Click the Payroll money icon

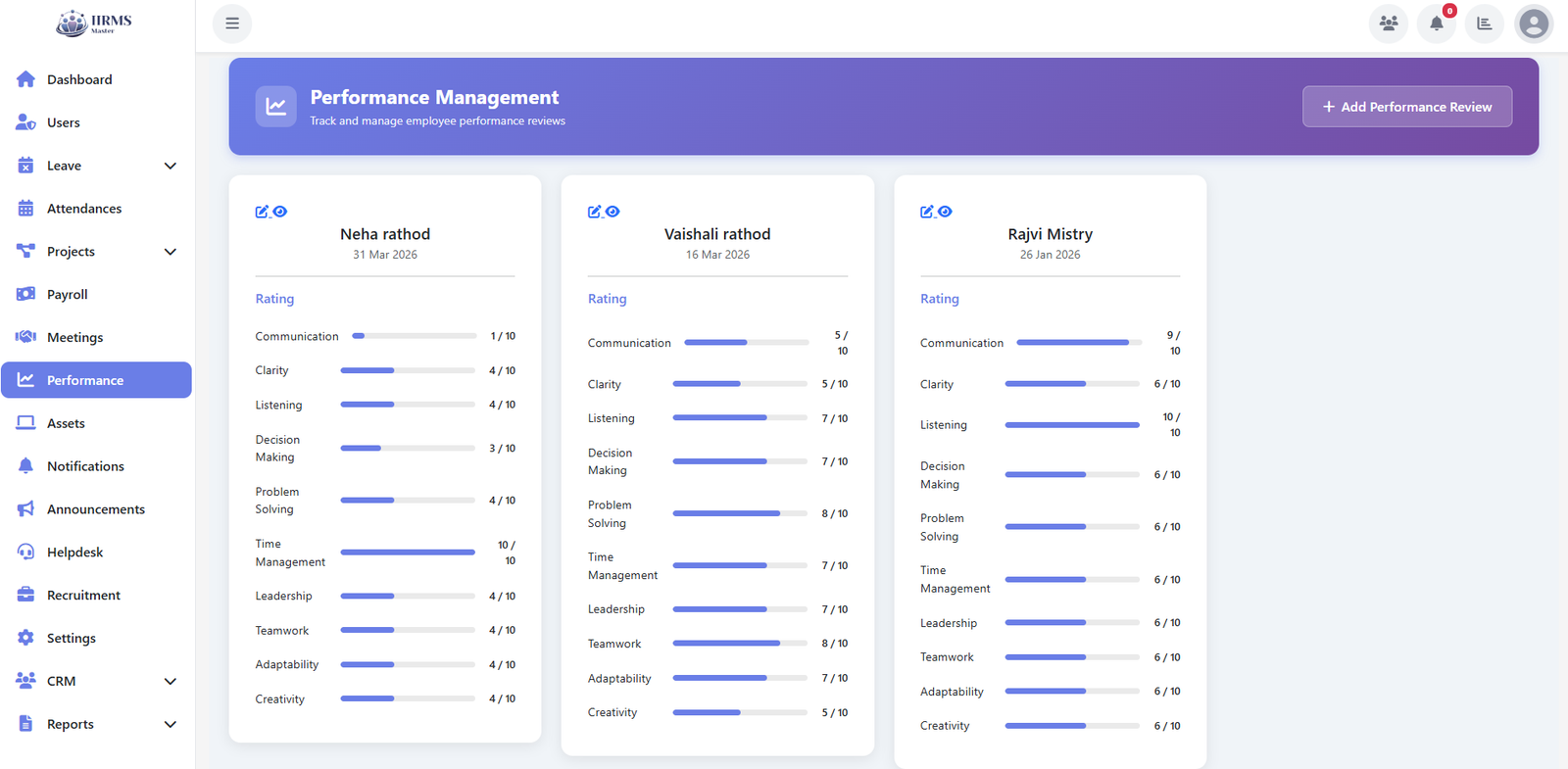(25, 294)
